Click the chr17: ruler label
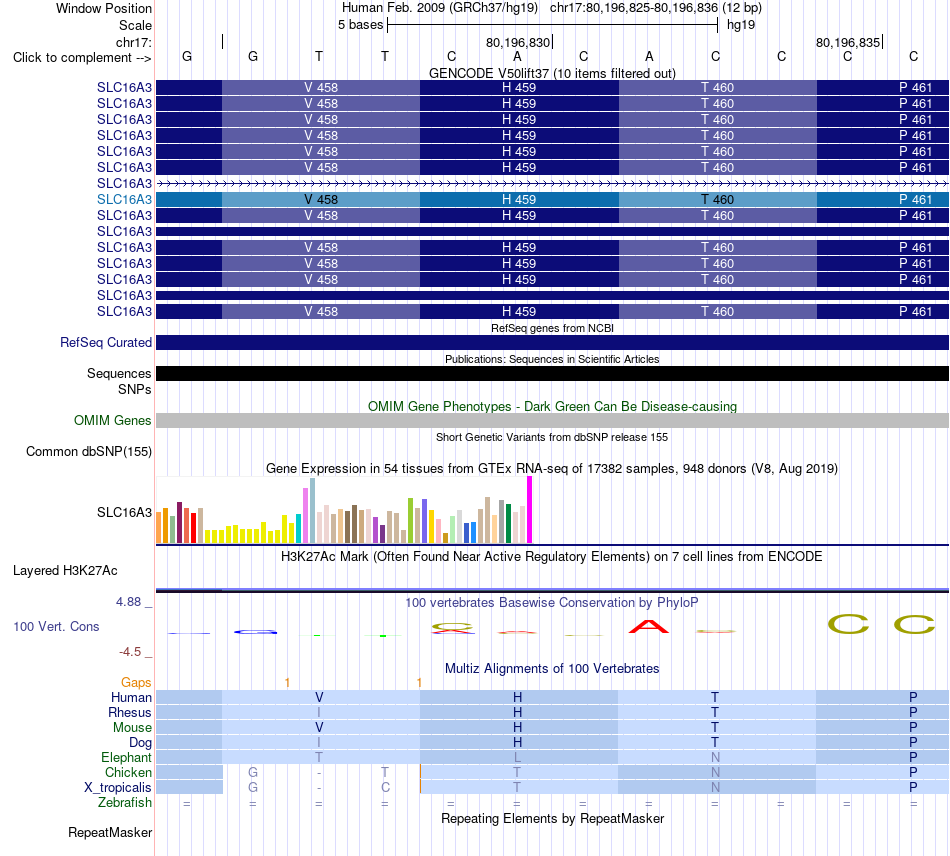The image size is (950, 856). click(x=133, y=42)
